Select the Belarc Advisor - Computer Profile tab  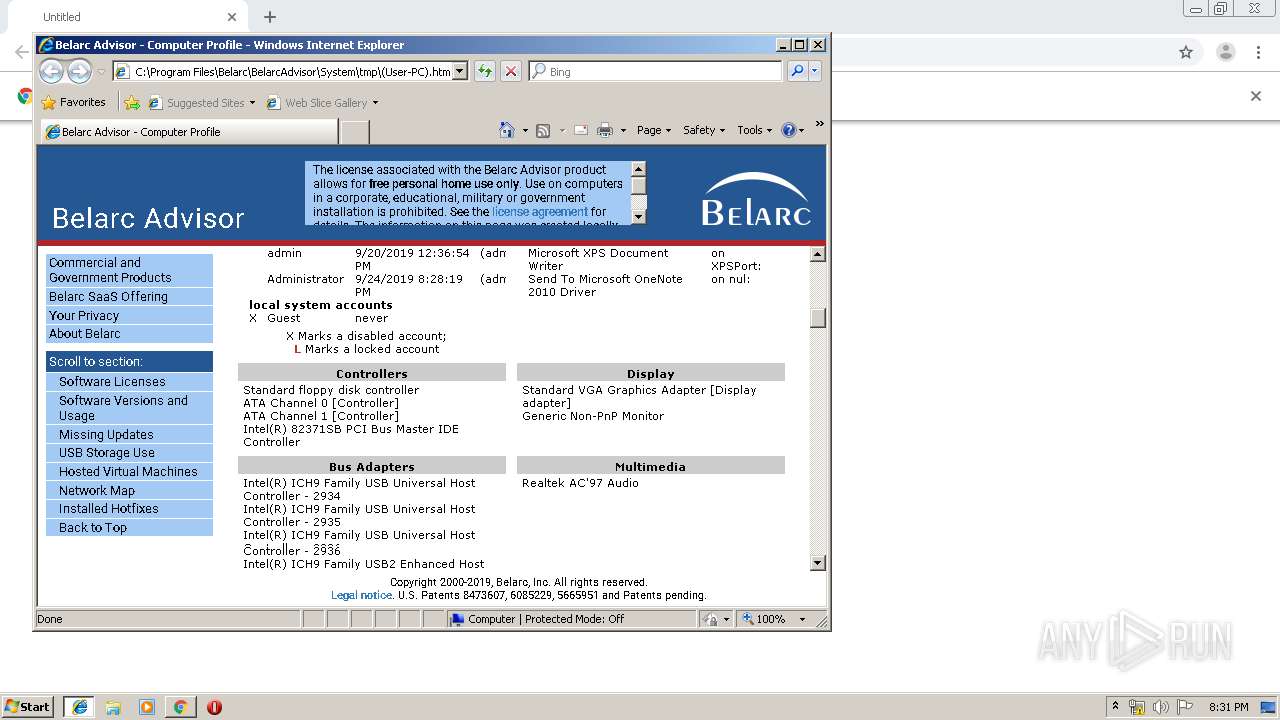[x=189, y=131]
